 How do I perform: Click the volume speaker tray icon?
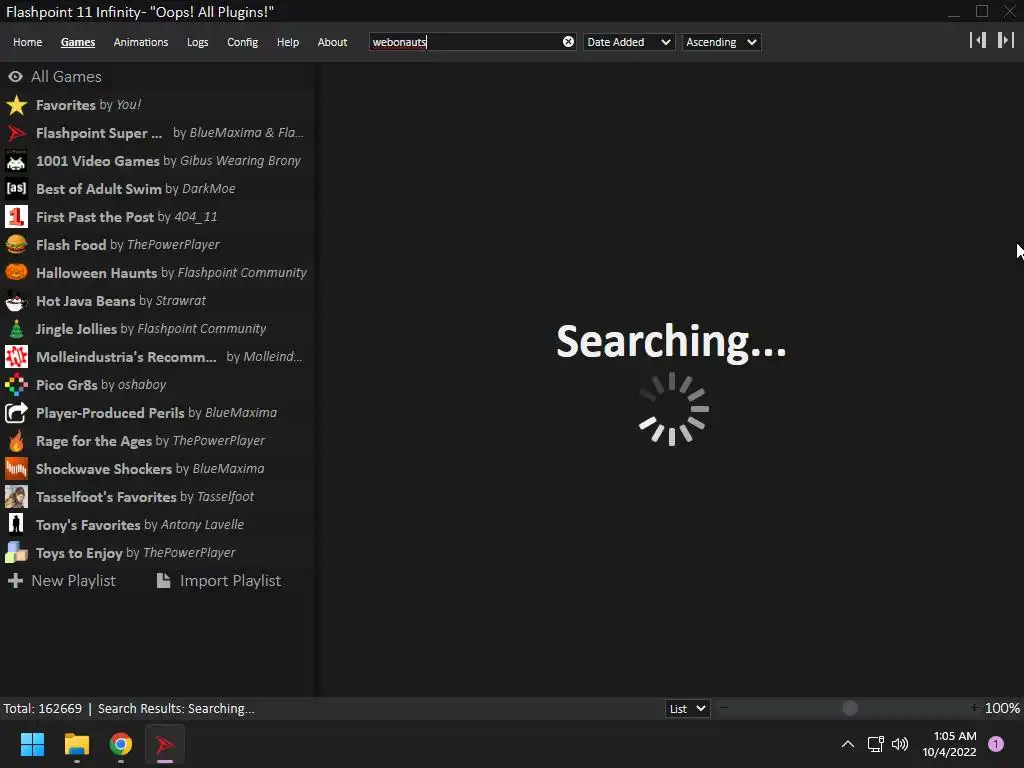(x=900, y=744)
